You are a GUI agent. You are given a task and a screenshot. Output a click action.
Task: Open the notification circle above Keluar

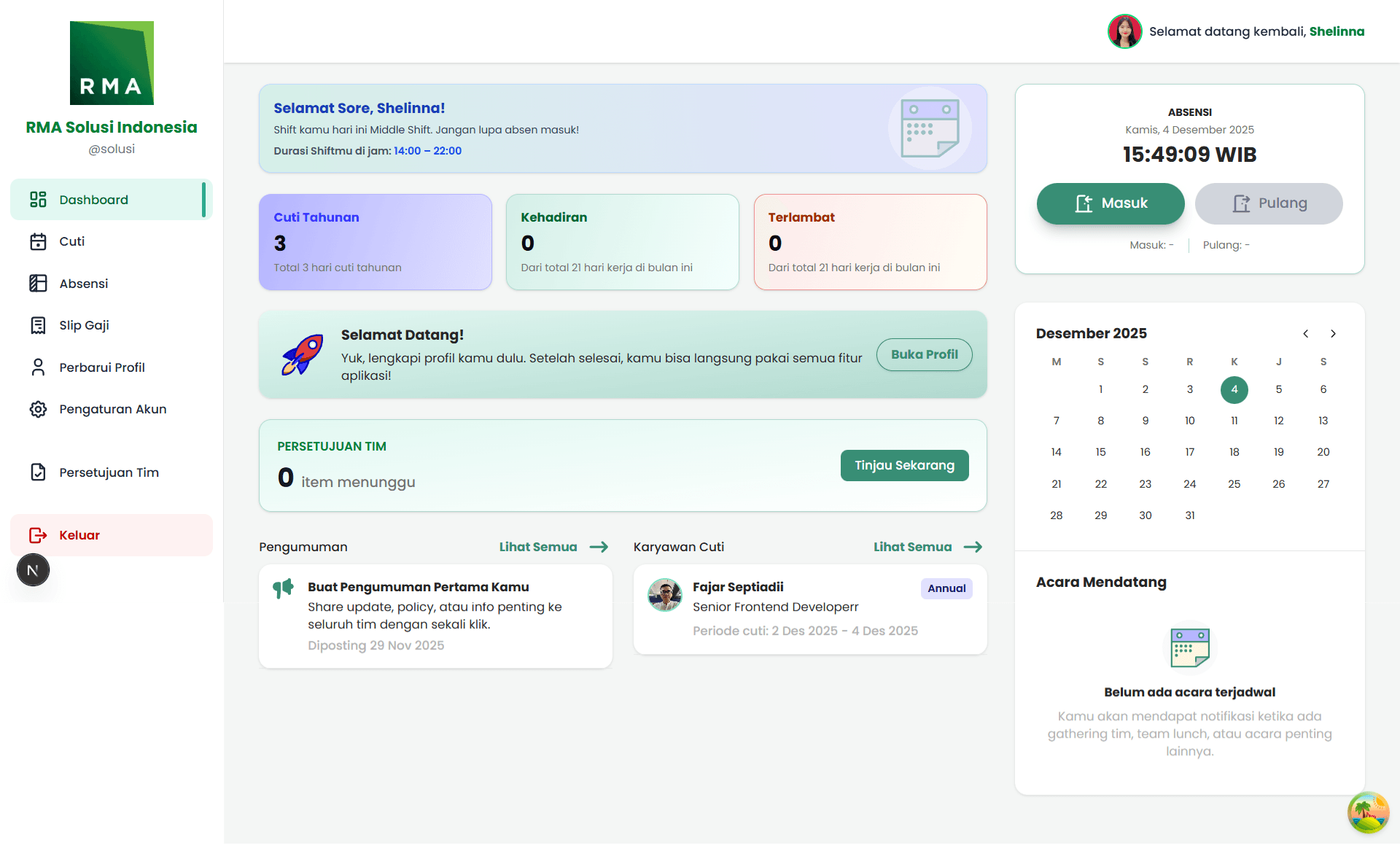click(33, 569)
